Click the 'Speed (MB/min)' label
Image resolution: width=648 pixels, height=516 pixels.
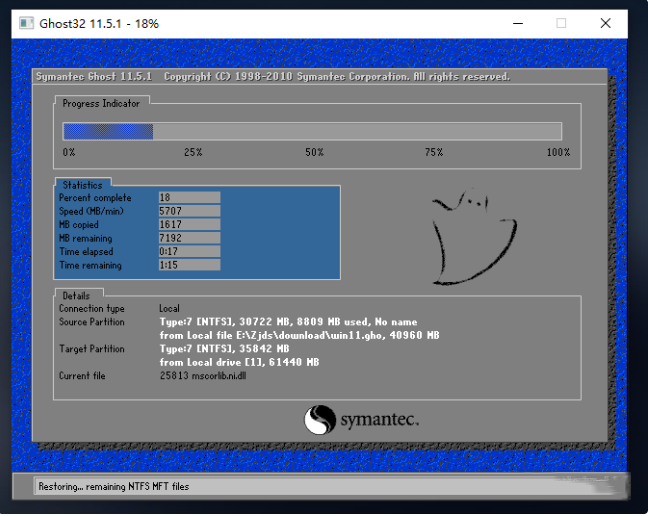[91, 212]
